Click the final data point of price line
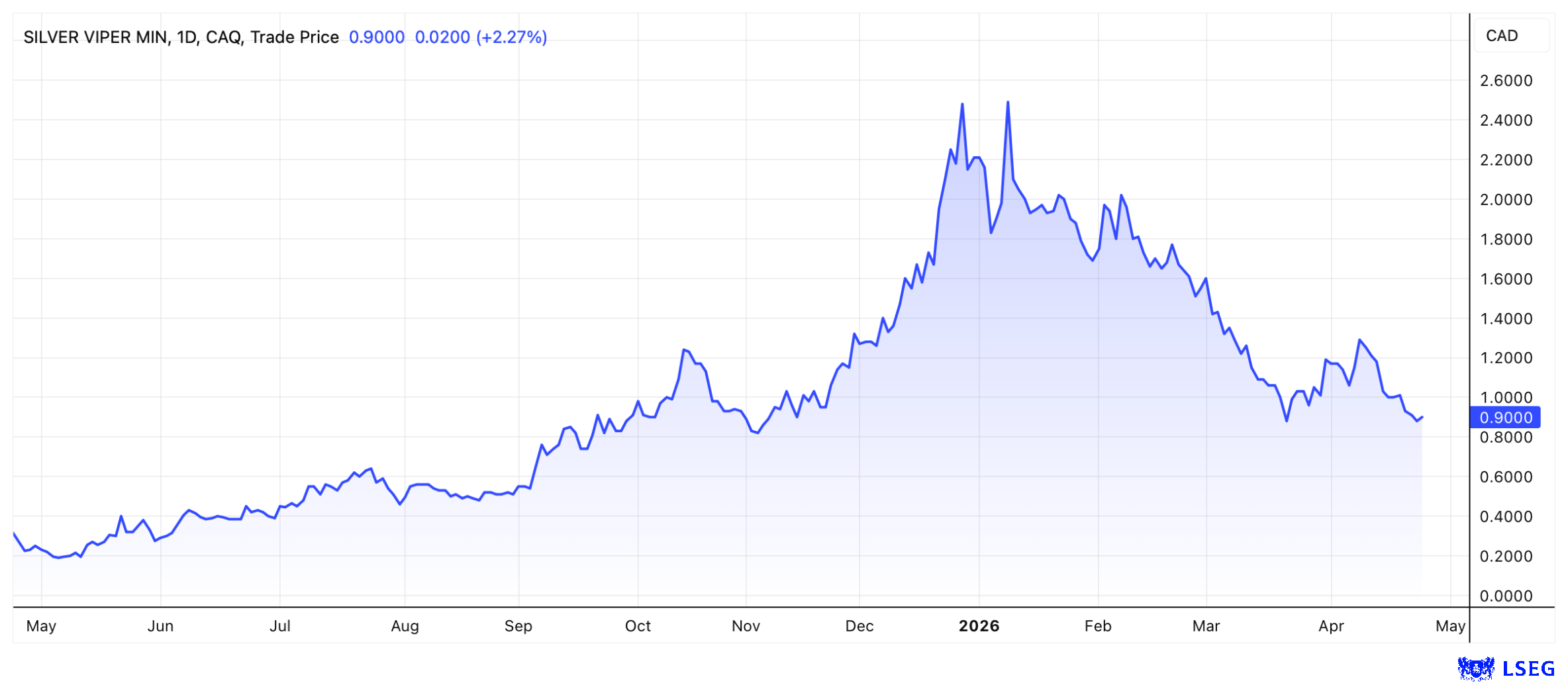1568x683 pixels. [x=1422, y=418]
